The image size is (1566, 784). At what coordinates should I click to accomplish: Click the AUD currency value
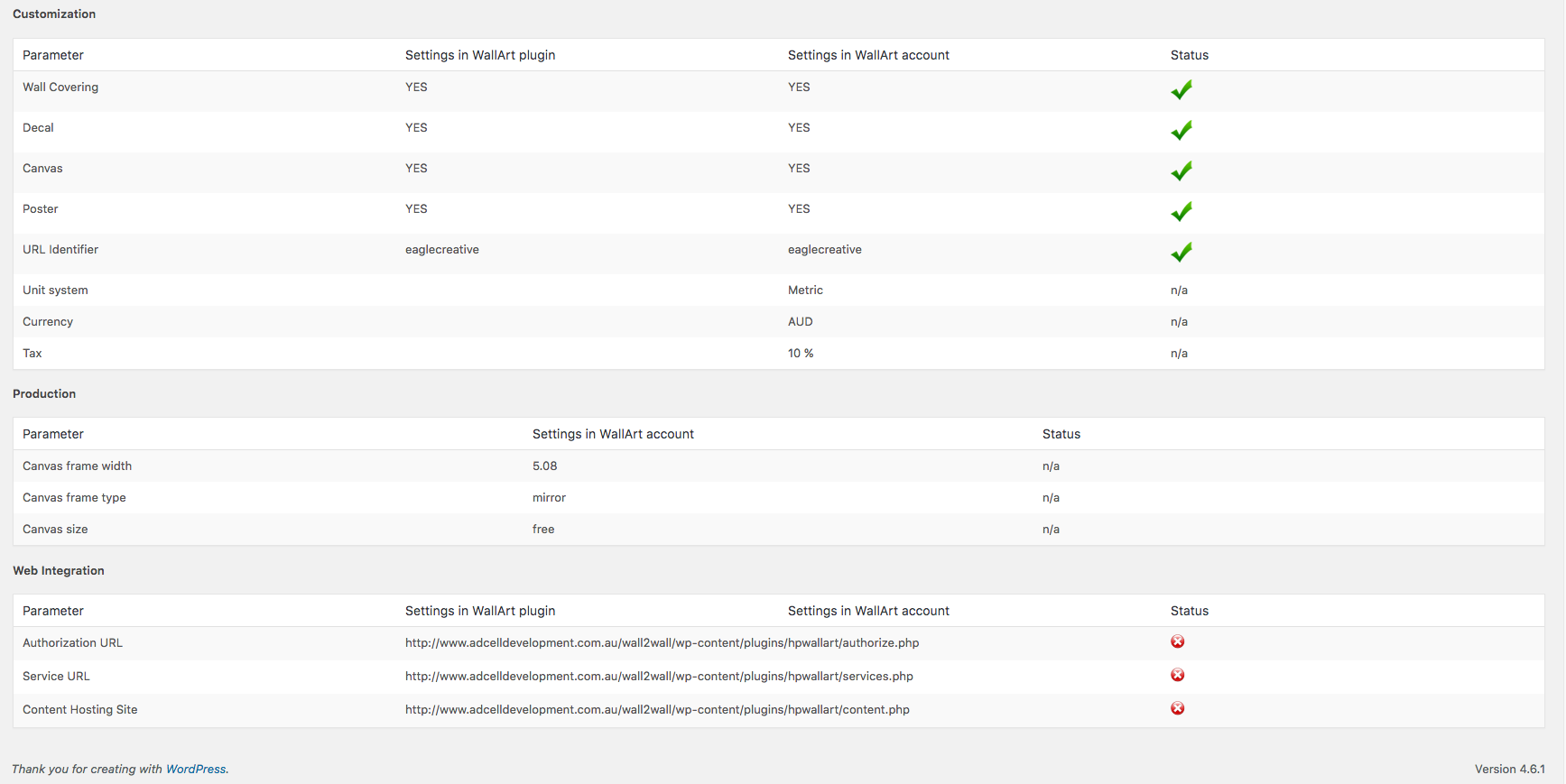coord(800,321)
